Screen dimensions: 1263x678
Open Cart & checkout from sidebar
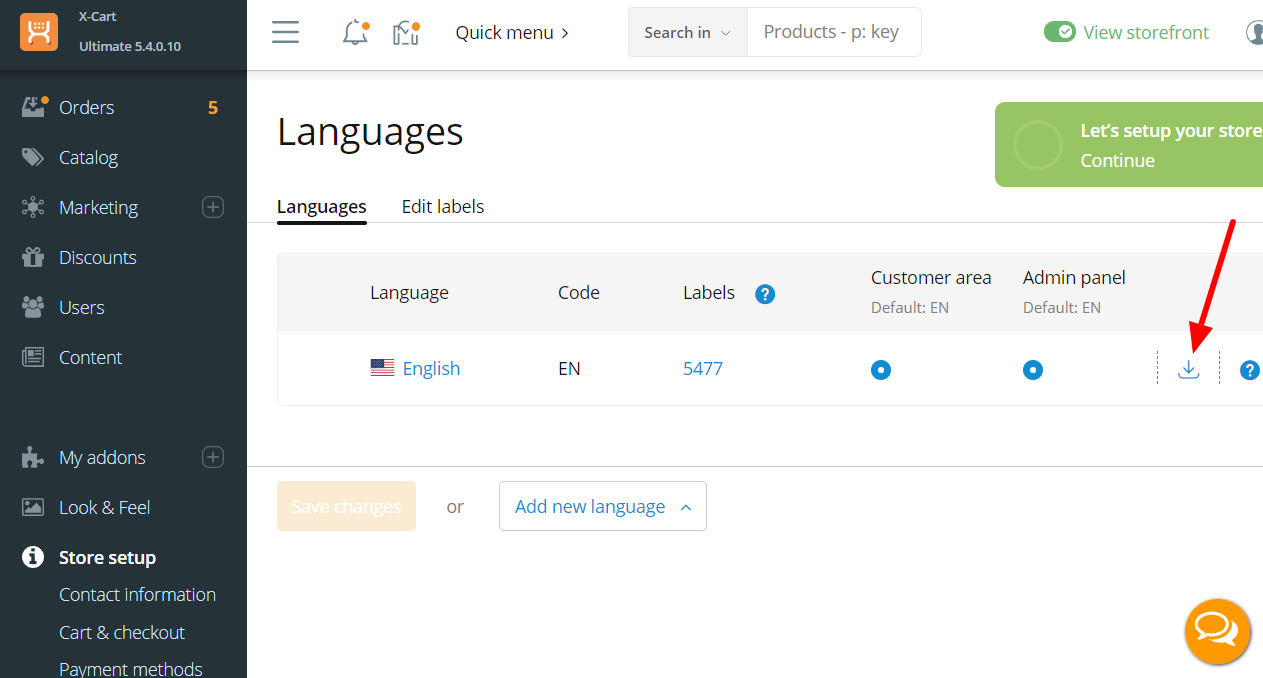pyautogui.click(x=122, y=632)
